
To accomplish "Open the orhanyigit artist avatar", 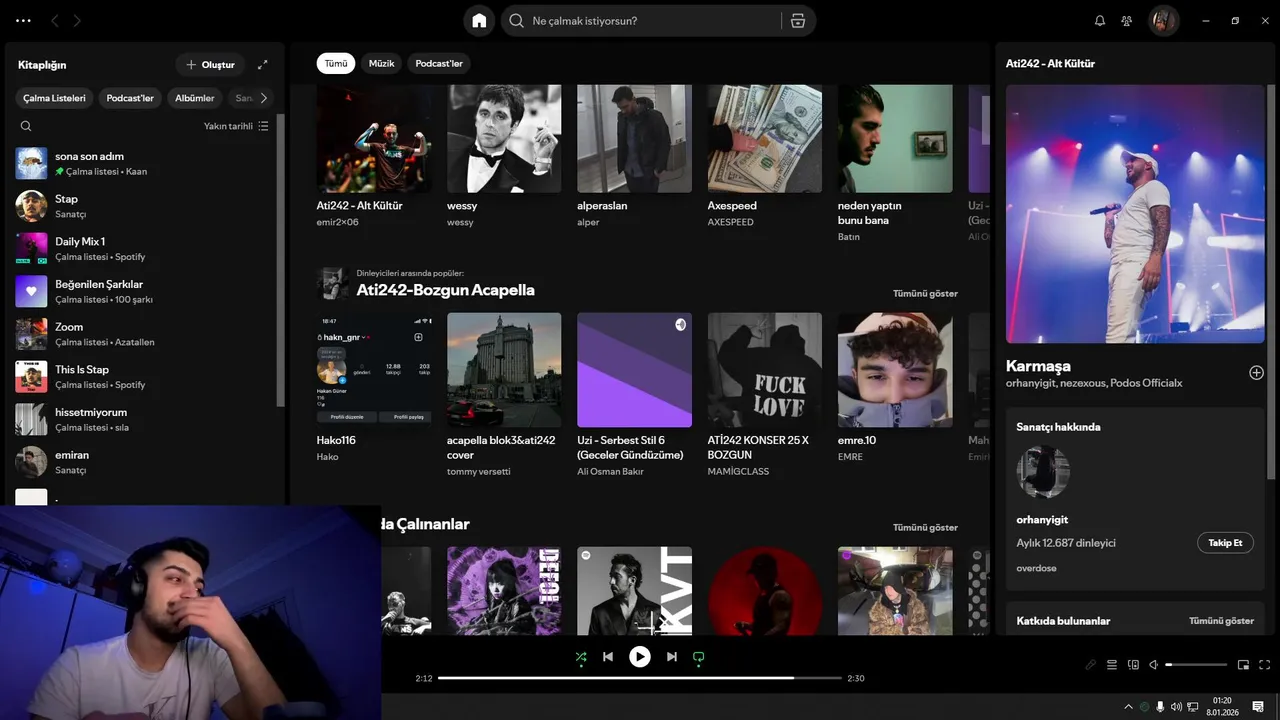I will click(1043, 472).
